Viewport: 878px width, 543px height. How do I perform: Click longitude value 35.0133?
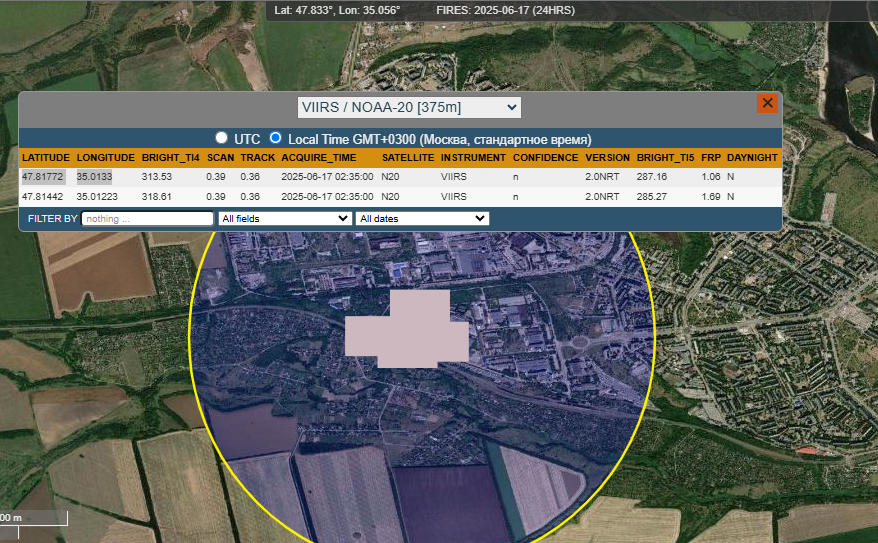94,177
